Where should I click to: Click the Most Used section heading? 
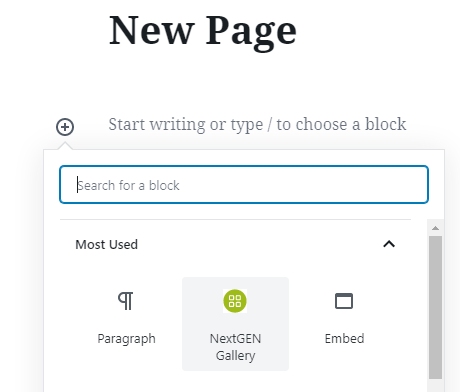pyautogui.click(x=106, y=244)
